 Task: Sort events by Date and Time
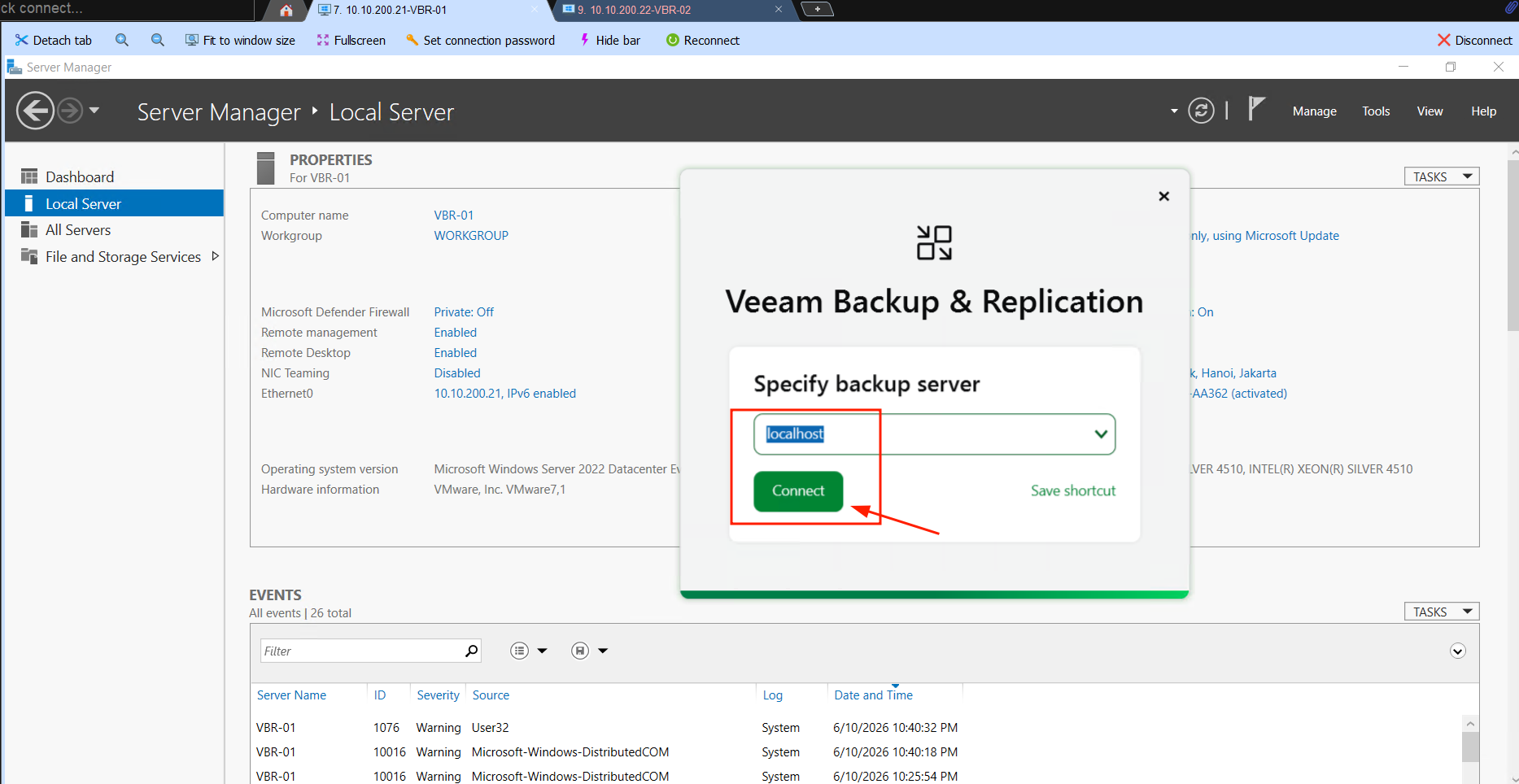873,695
